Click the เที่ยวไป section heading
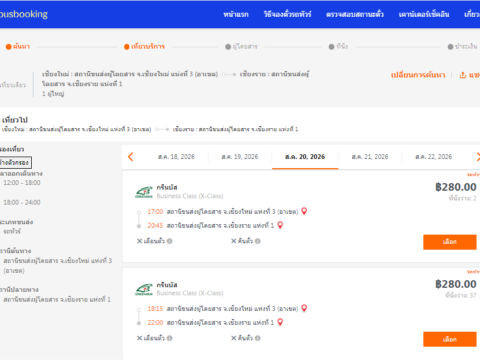The width and height of the screenshot is (480, 360). 15,120
